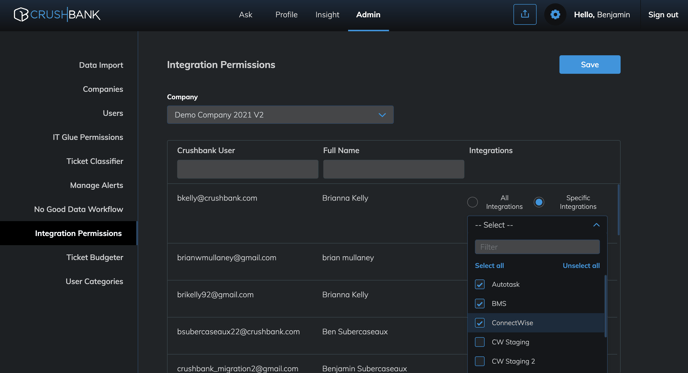
Task: Check the CW Staging checkbox
Action: (480, 342)
